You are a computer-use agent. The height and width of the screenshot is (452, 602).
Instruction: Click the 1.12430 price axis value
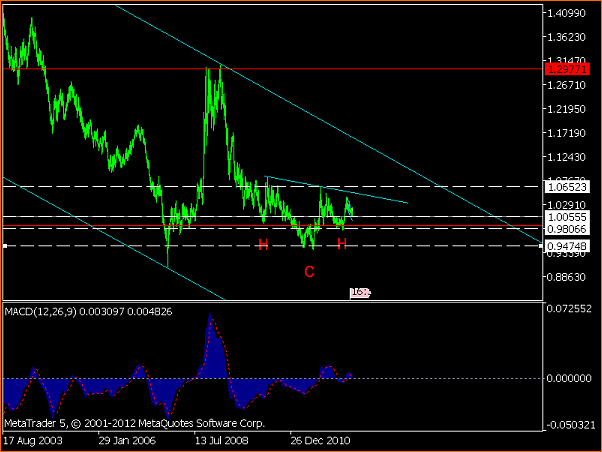566,157
